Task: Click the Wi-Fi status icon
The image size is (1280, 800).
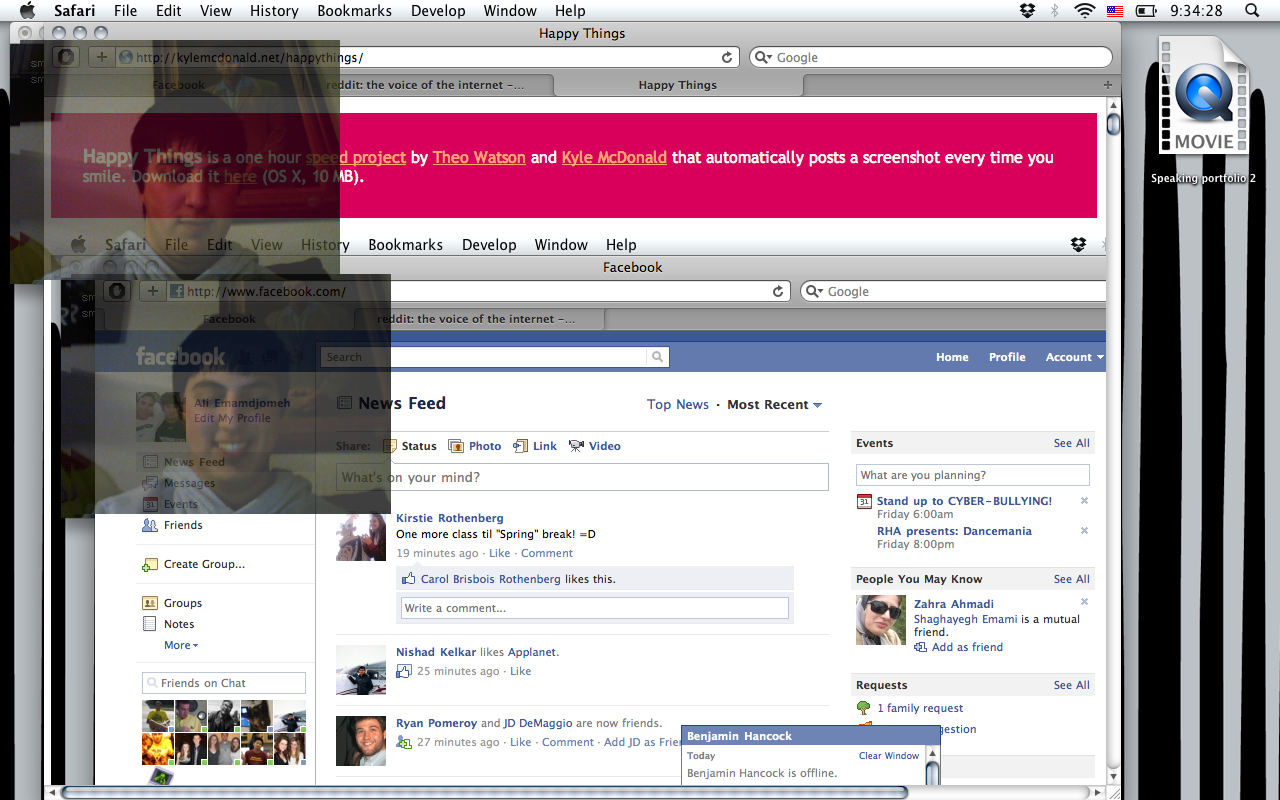Action: (1084, 11)
